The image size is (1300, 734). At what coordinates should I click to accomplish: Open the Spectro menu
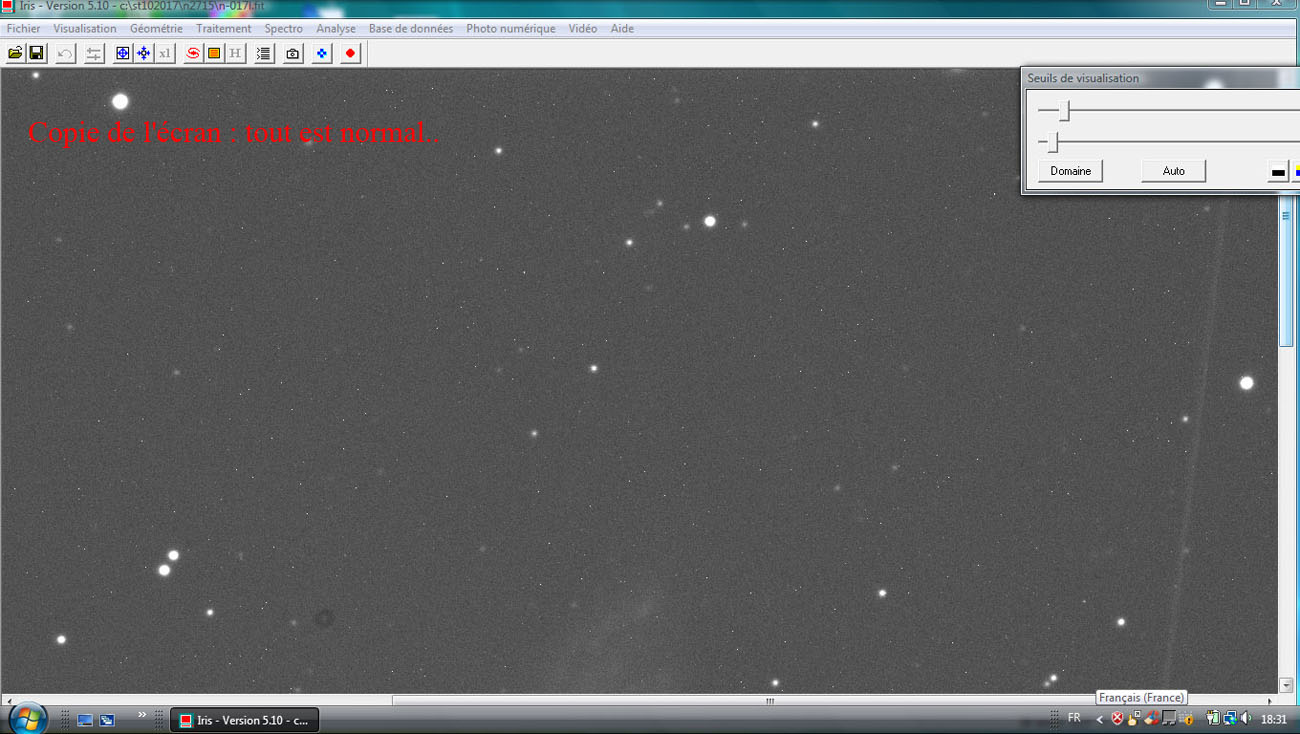pos(284,29)
